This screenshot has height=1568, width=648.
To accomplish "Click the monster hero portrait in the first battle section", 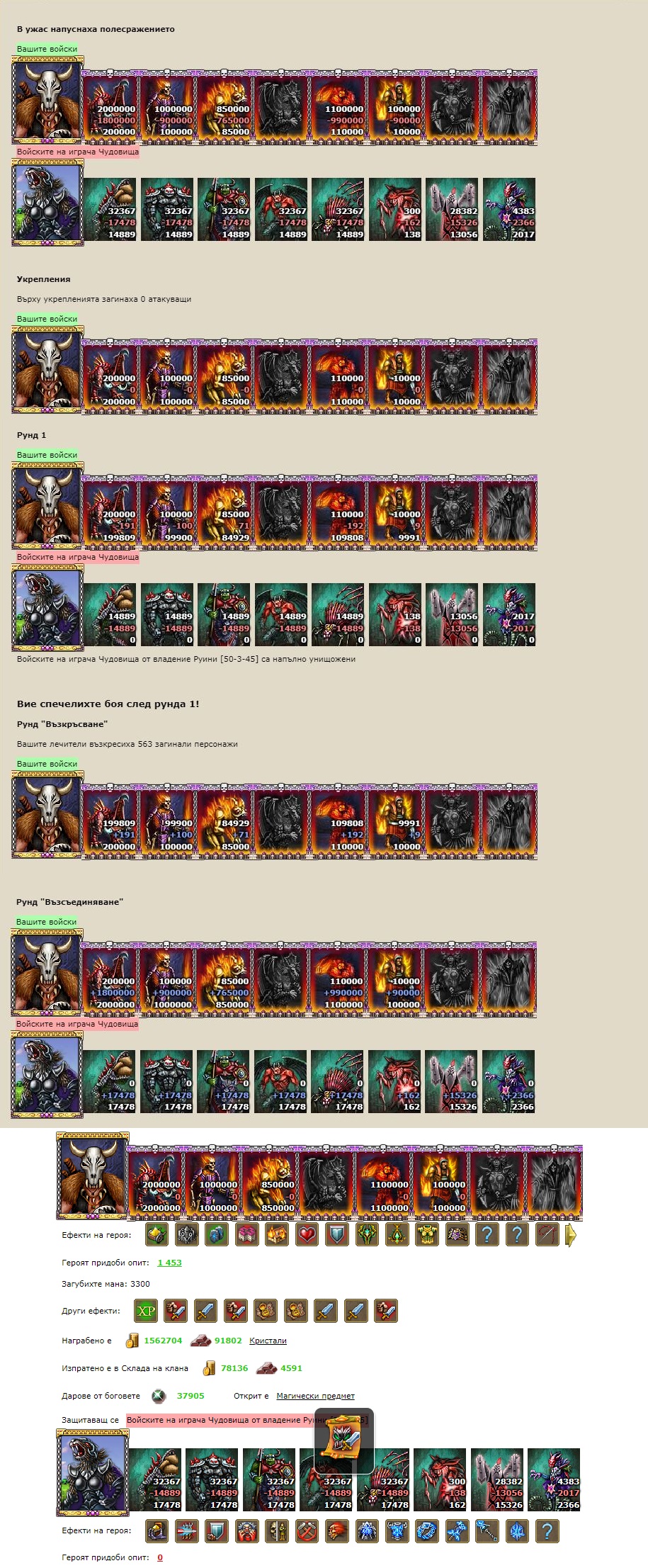I will point(47,203).
